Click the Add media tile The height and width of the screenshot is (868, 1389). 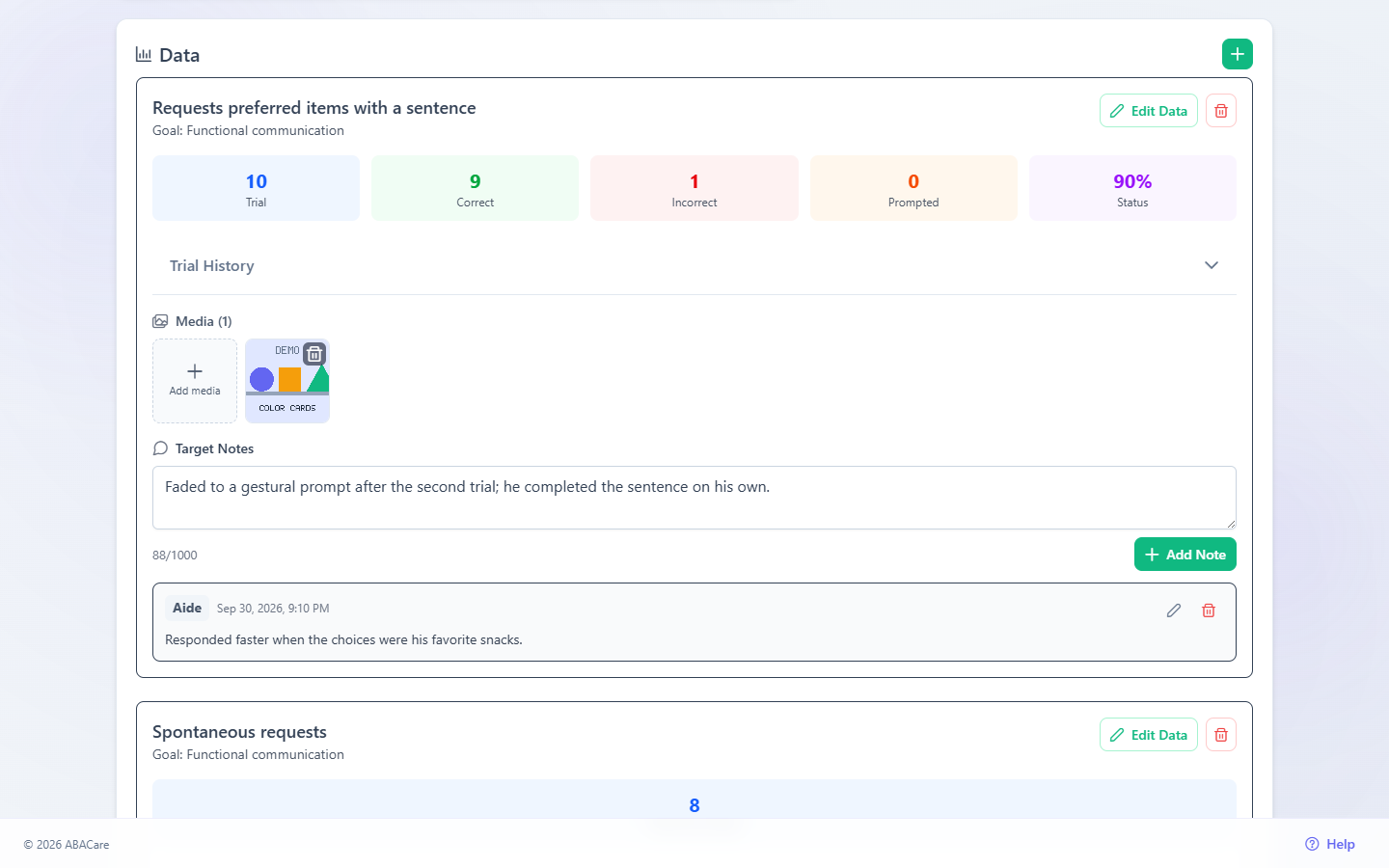click(195, 381)
